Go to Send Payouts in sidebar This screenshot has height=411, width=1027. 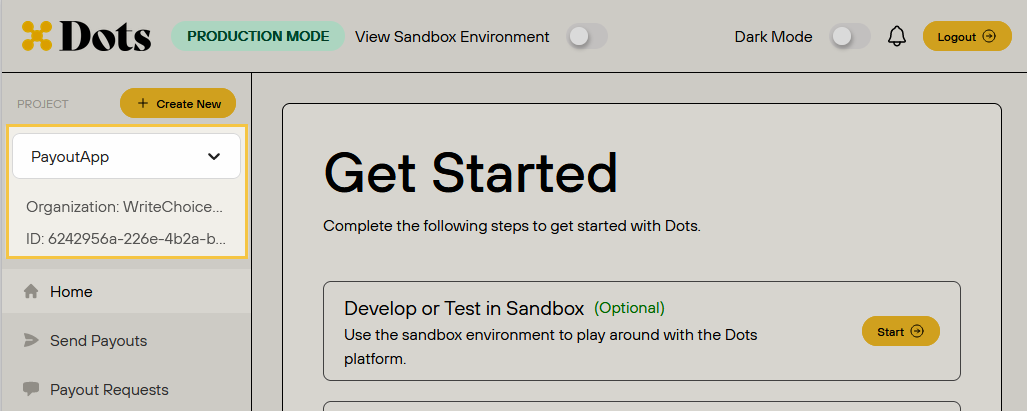(x=126, y=340)
